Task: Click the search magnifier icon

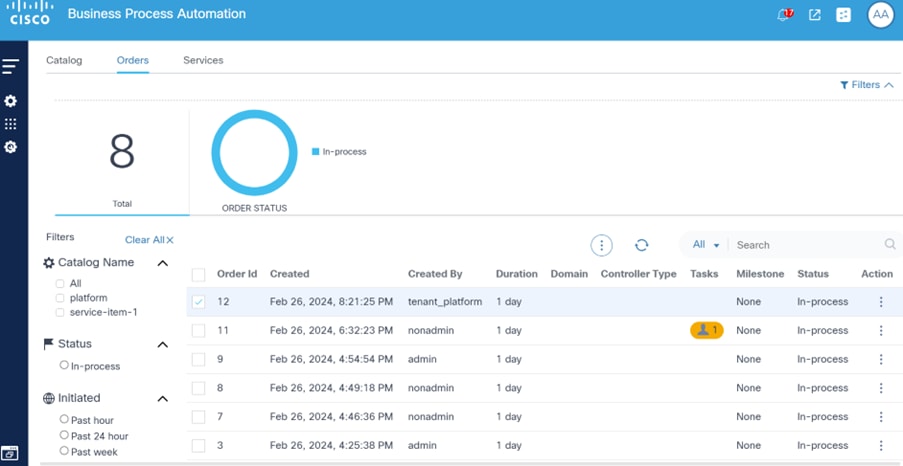Action: click(x=890, y=245)
